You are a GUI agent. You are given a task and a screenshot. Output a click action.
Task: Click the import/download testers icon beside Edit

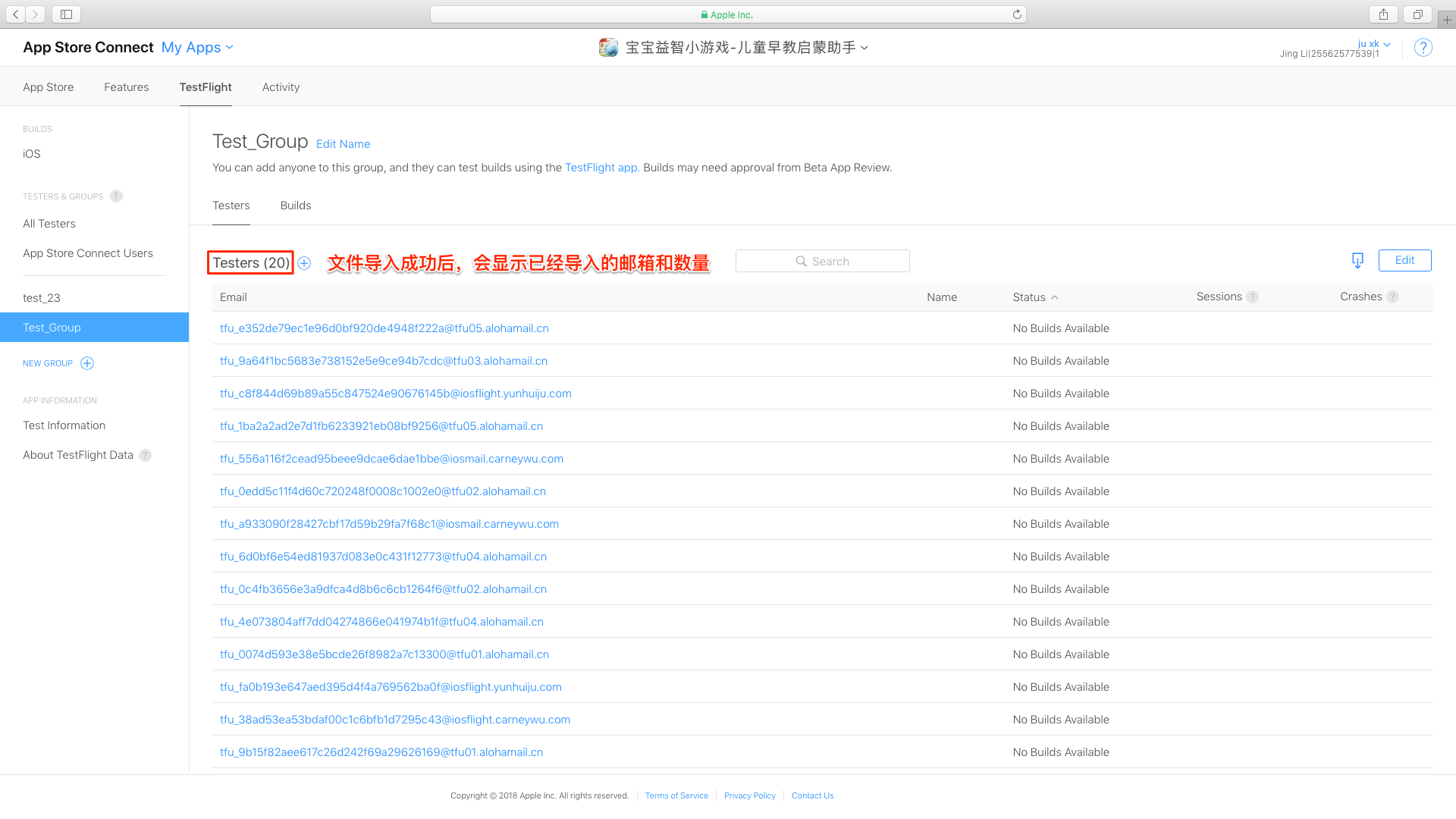pos(1357,261)
